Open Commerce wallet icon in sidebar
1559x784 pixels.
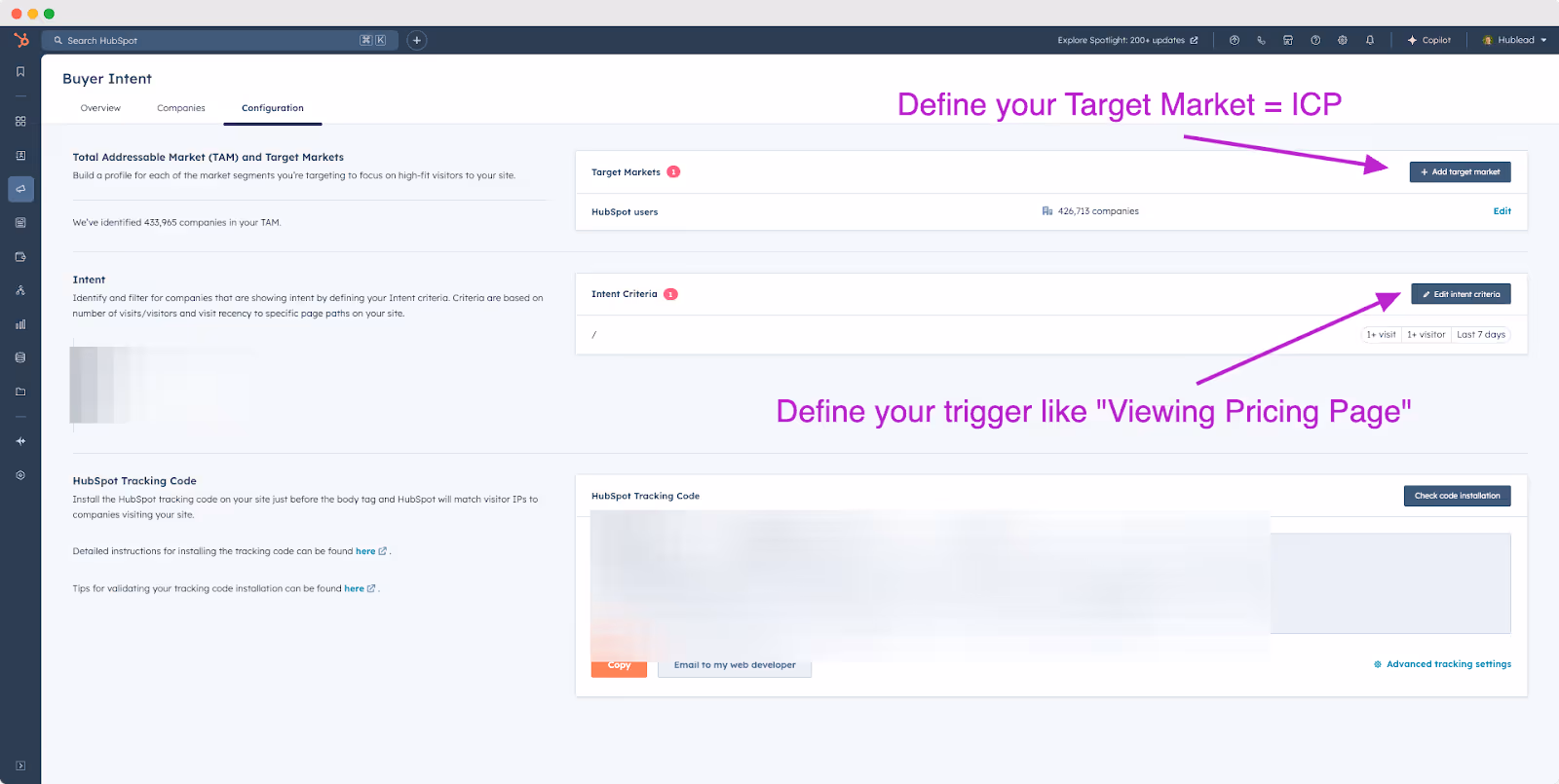[20, 257]
